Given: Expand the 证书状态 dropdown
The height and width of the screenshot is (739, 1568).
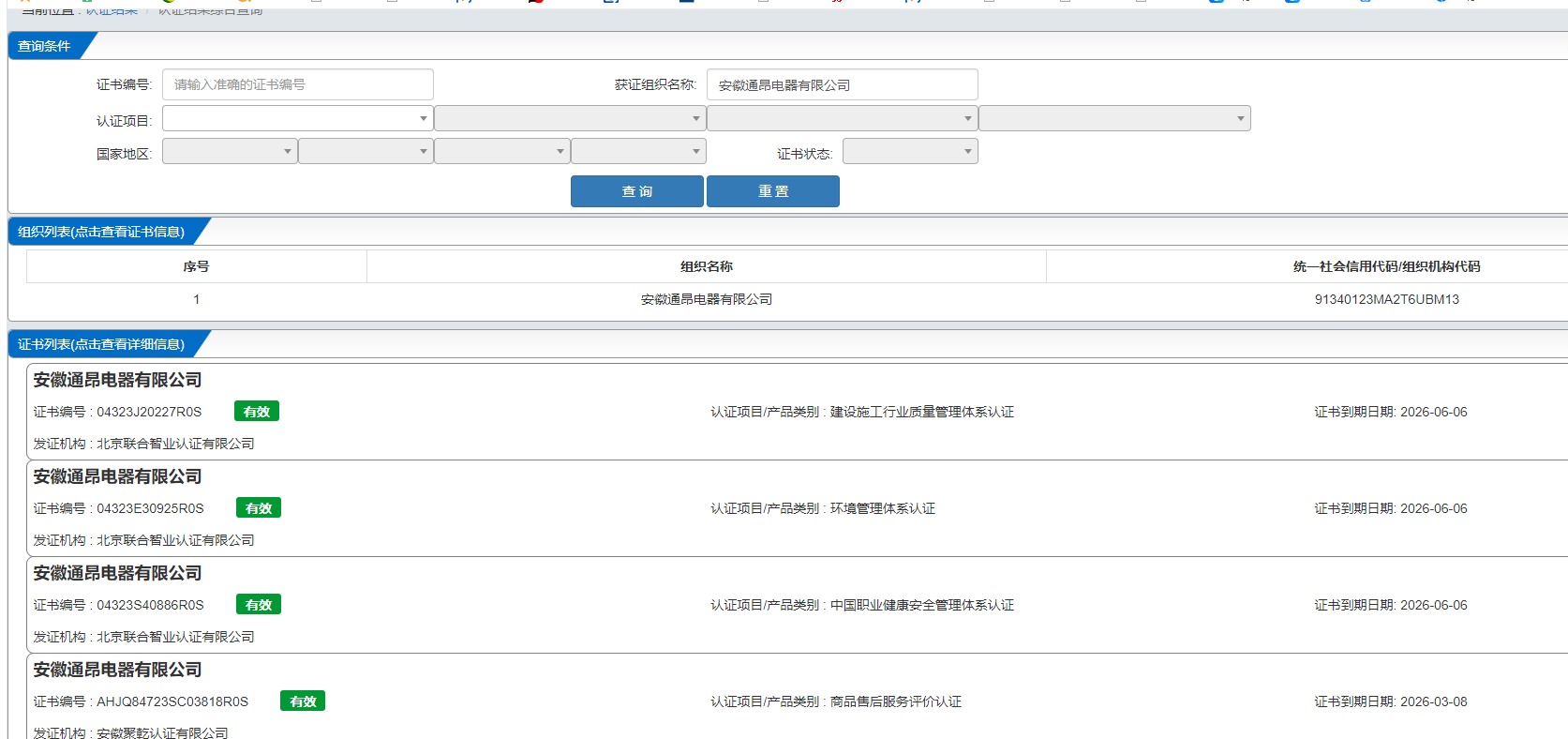Looking at the screenshot, I should pyautogui.click(x=910, y=151).
